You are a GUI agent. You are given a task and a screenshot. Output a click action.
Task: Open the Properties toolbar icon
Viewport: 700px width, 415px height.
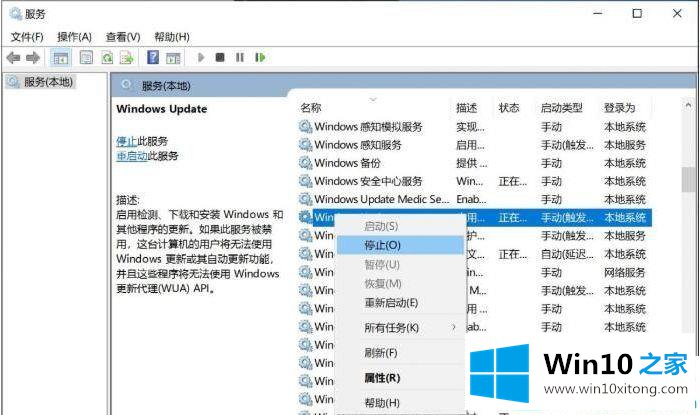[x=86, y=57]
